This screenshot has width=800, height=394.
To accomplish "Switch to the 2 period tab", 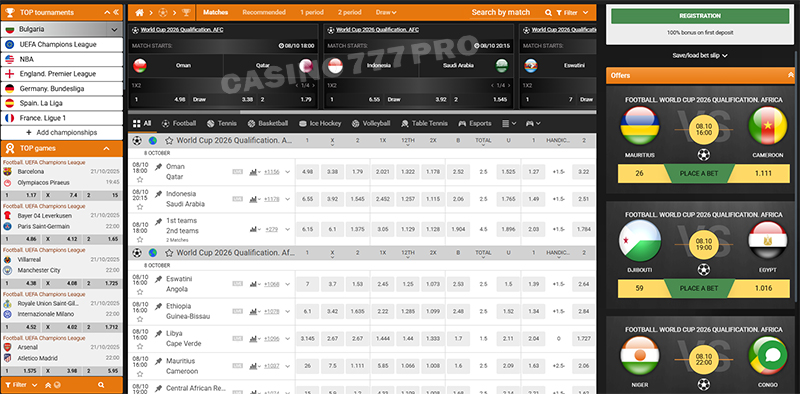I will 349,12.
